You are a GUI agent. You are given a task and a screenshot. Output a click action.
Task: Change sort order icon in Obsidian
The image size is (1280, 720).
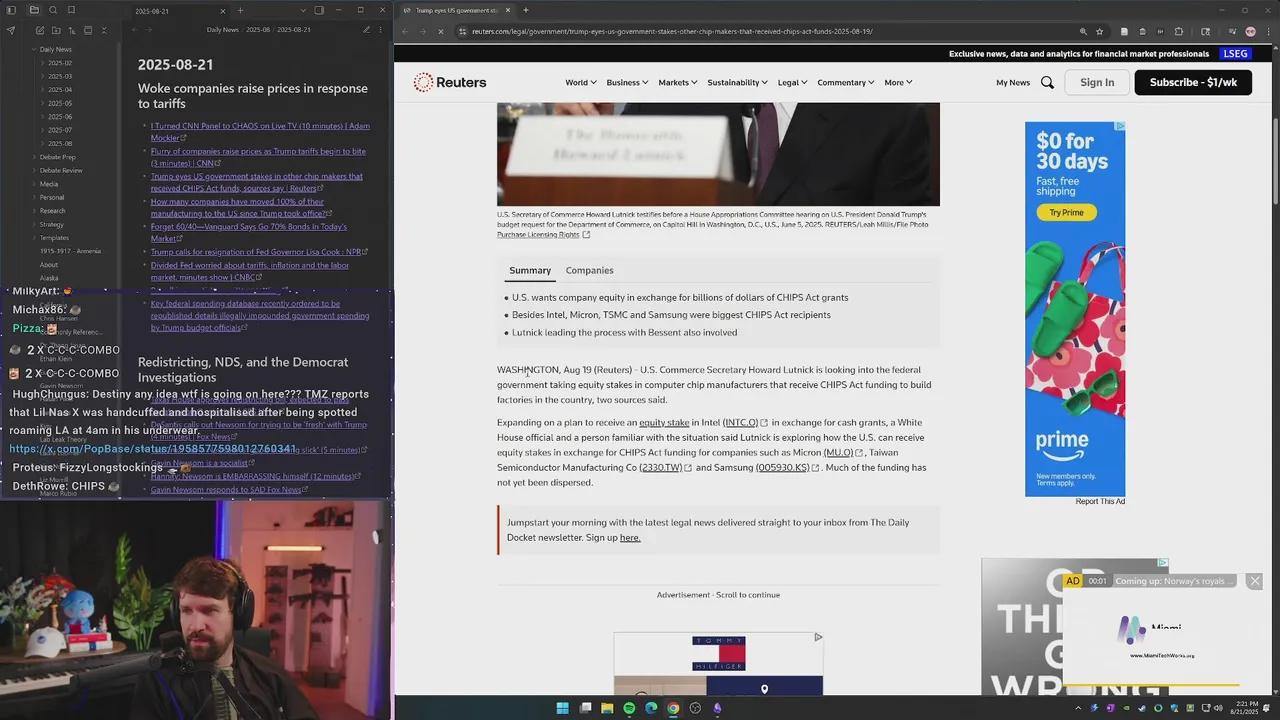[x=70, y=30]
